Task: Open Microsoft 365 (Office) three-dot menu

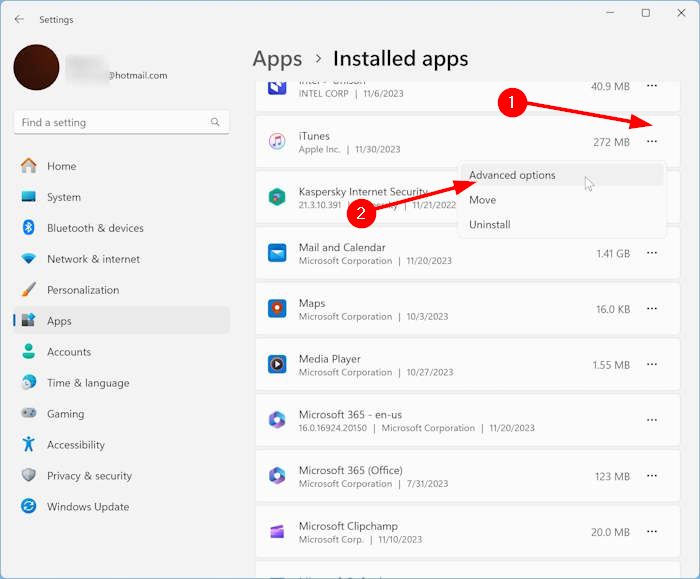Action: coord(652,476)
